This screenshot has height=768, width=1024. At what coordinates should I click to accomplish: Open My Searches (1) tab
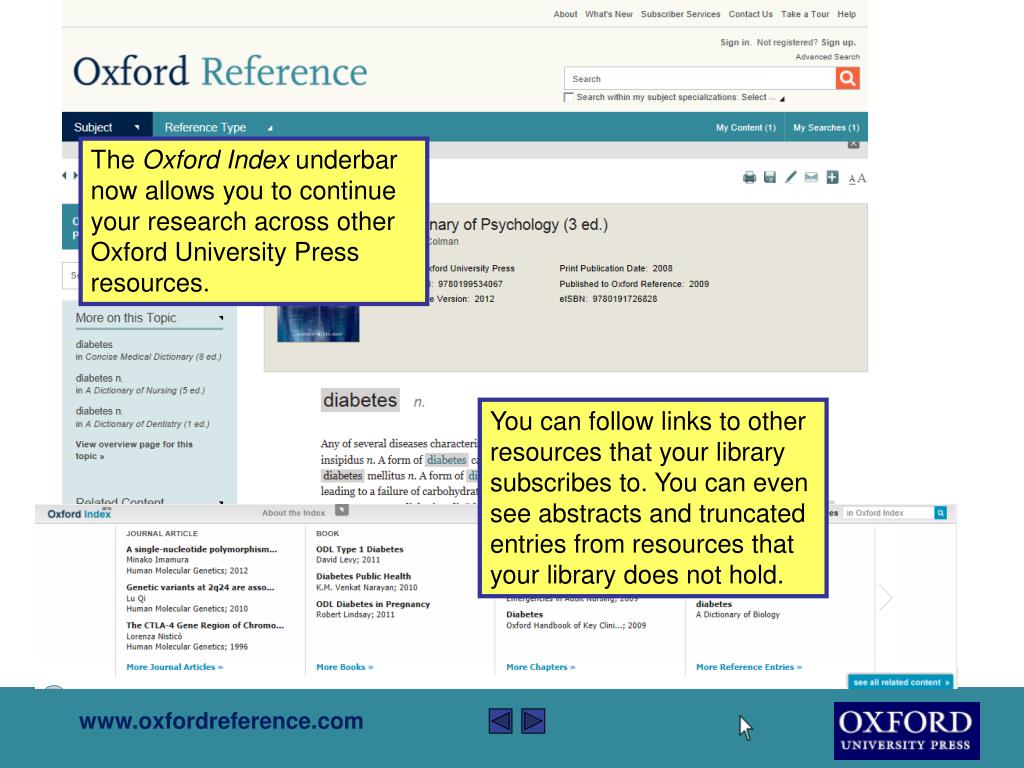(x=826, y=128)
